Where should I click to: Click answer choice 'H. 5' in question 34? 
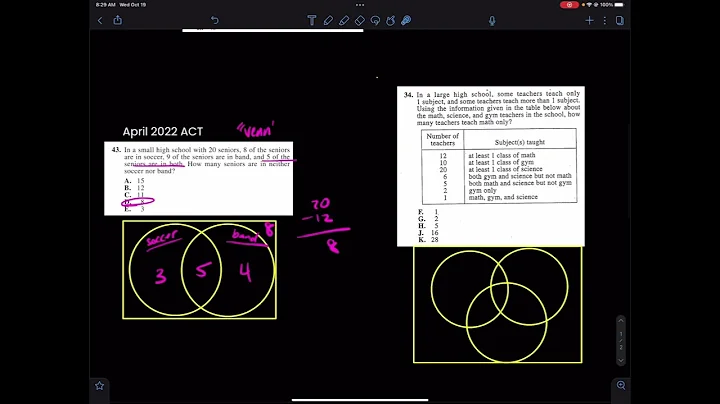[428, 226]
